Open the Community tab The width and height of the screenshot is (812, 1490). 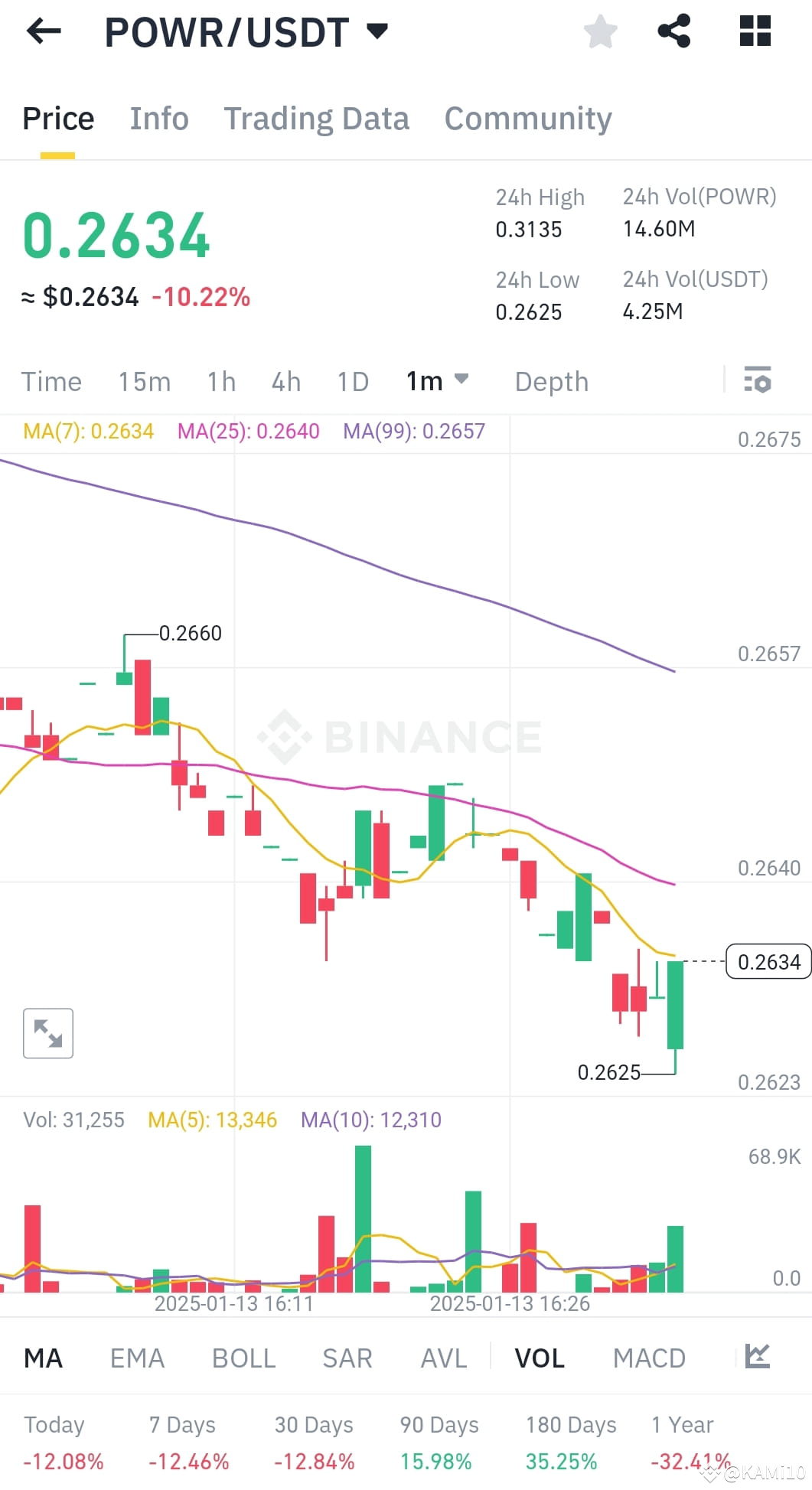point(527,118)
